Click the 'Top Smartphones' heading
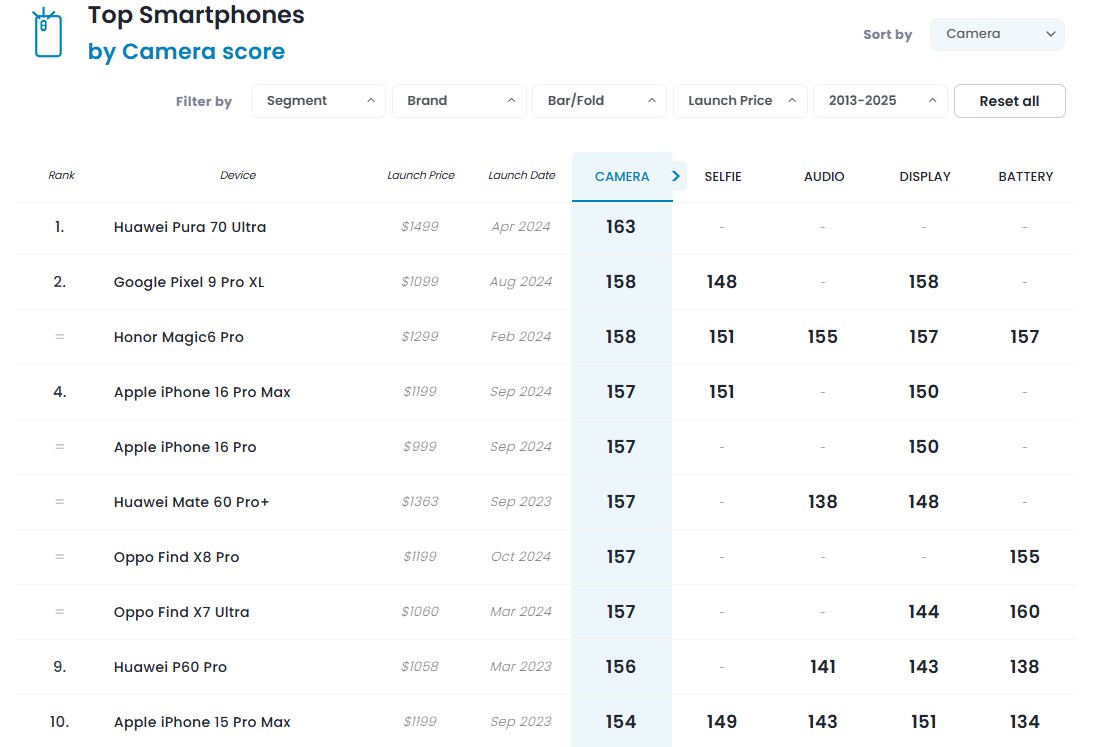Screen dimensions: 1094x747 pyautogui.click(x=196, y=15)
